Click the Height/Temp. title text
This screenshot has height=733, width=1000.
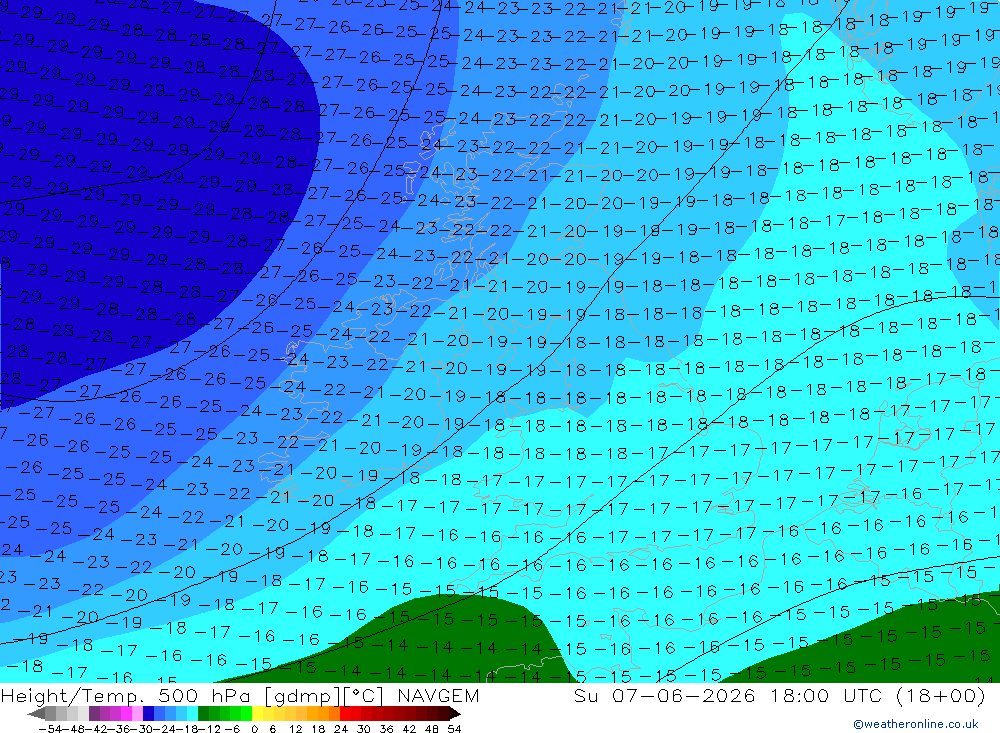(x=74, y=695)
